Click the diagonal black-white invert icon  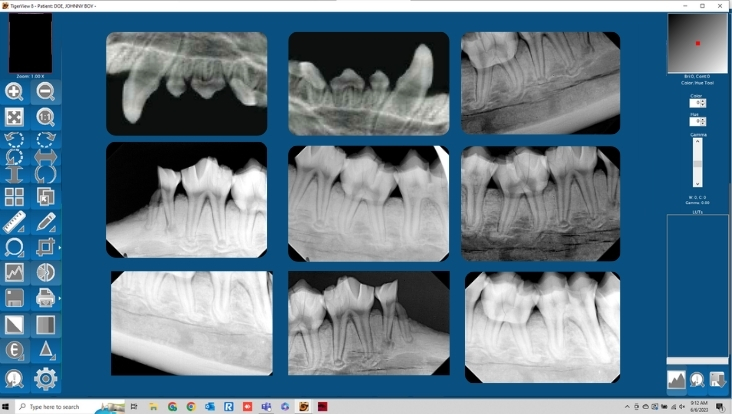pos(14,324)
